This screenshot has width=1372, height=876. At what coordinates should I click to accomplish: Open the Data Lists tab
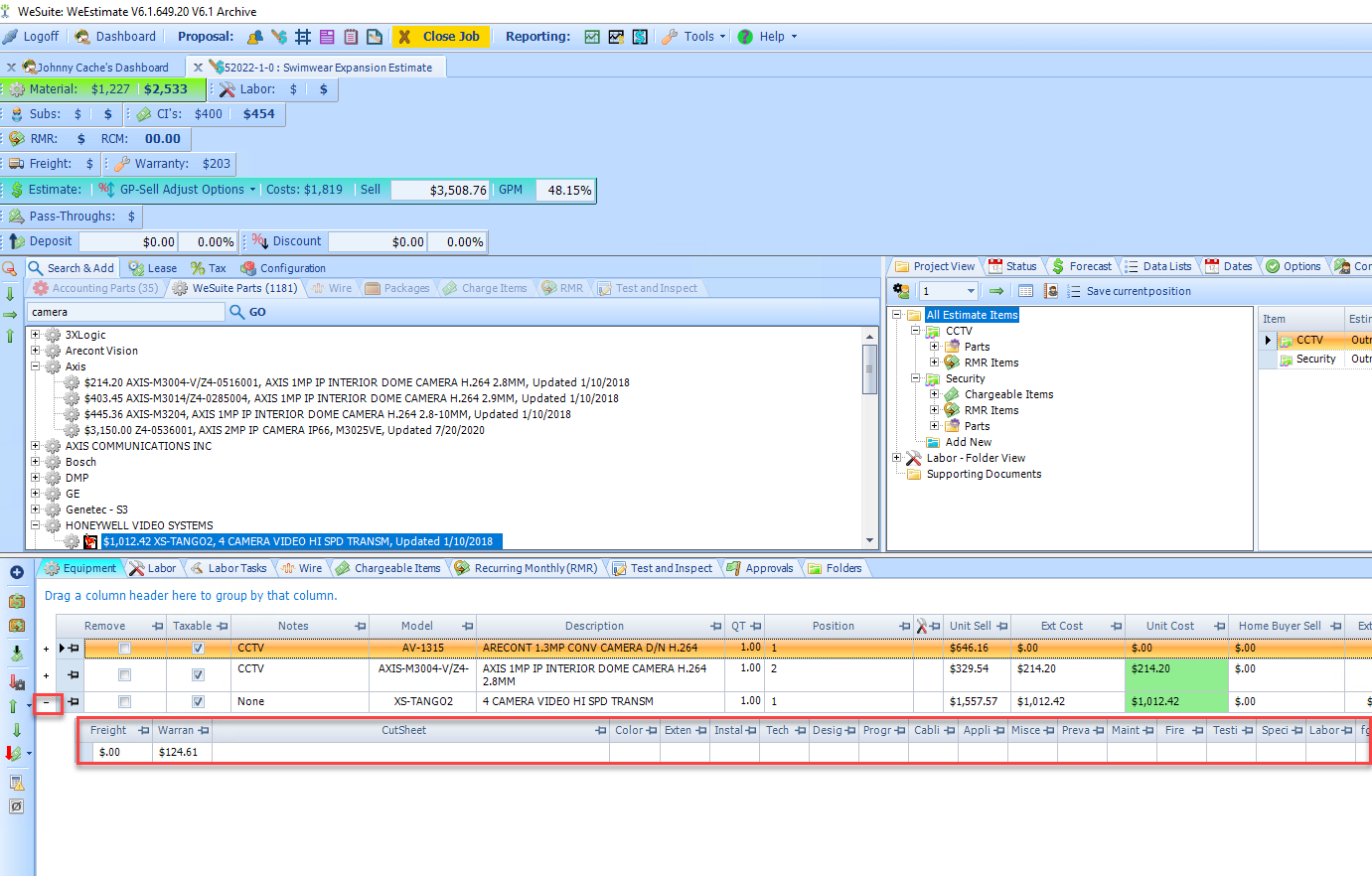(1157, 266)
